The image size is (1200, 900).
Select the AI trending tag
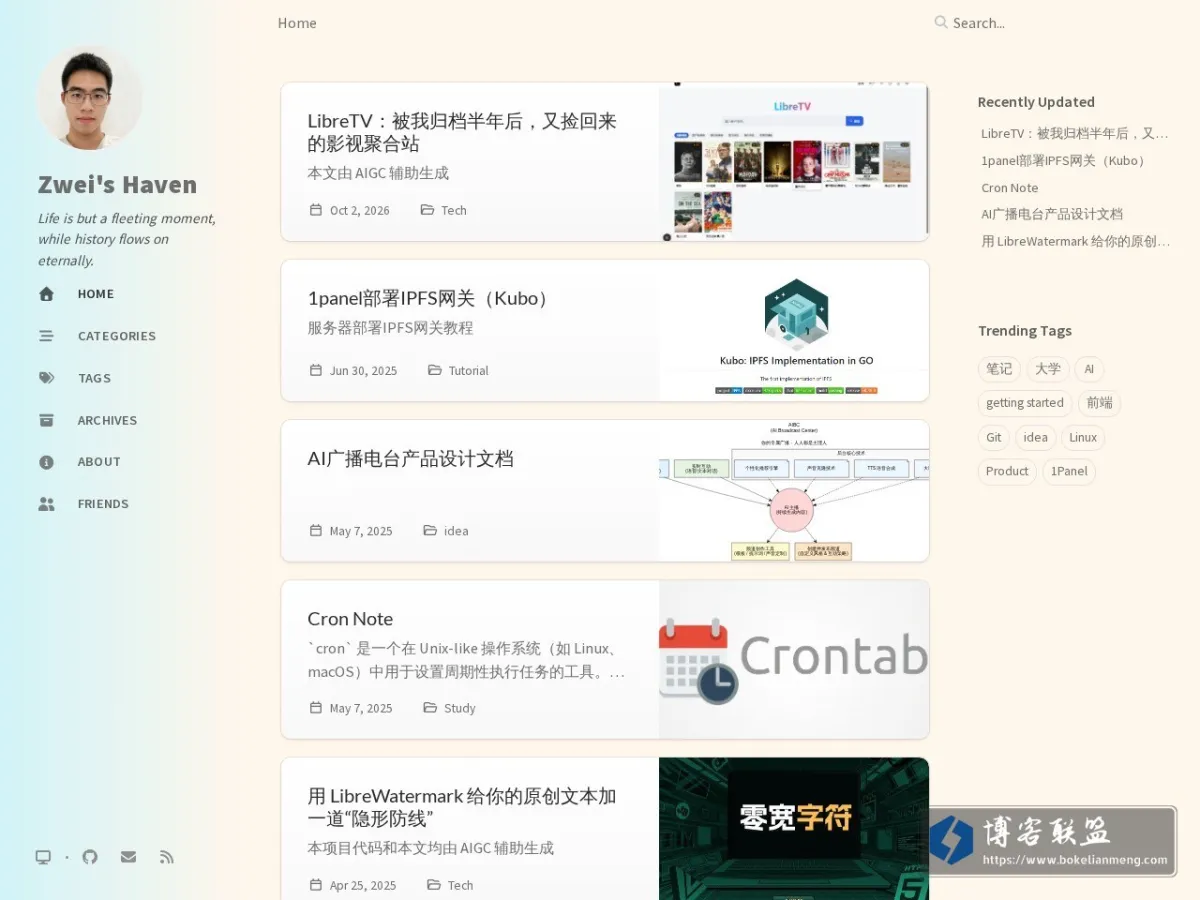1089,369
